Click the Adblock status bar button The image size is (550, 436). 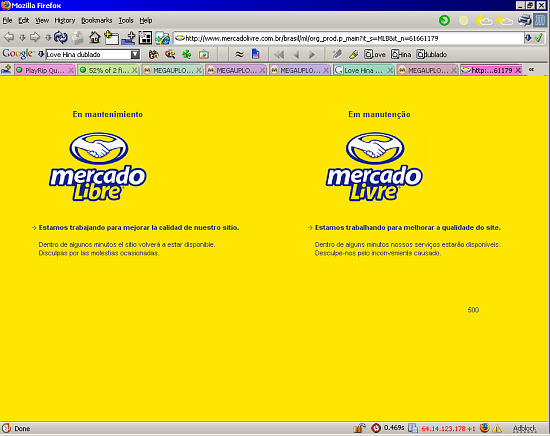coord(524,428)
